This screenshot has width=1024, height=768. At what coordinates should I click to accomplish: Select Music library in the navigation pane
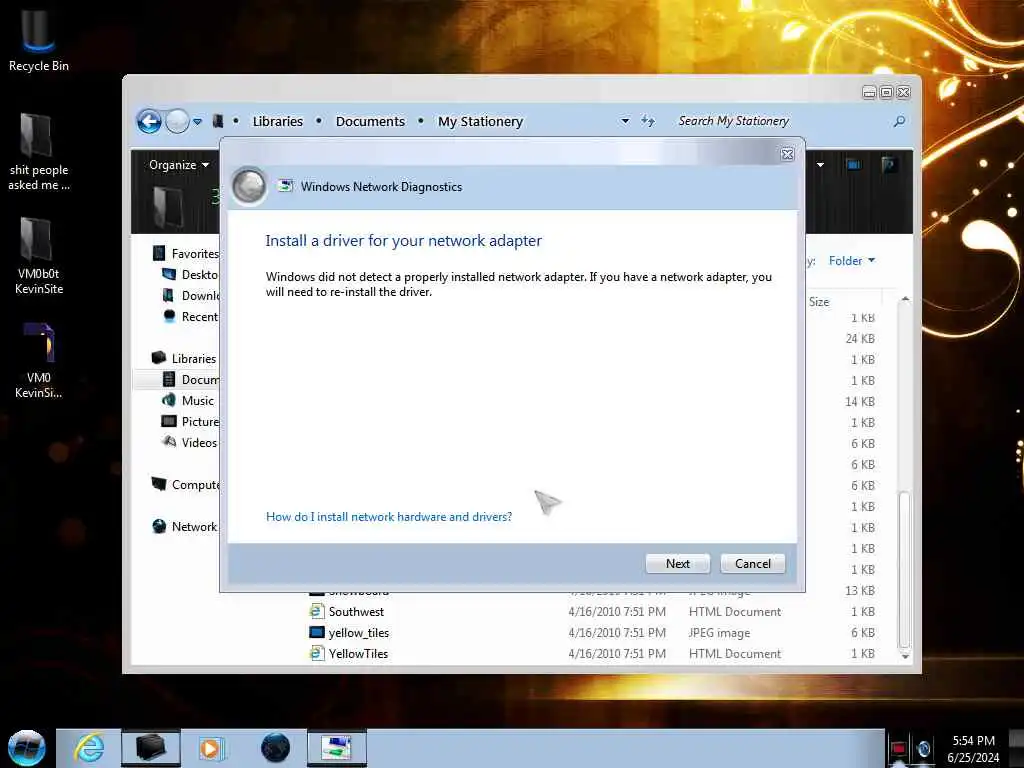[188, 400]
